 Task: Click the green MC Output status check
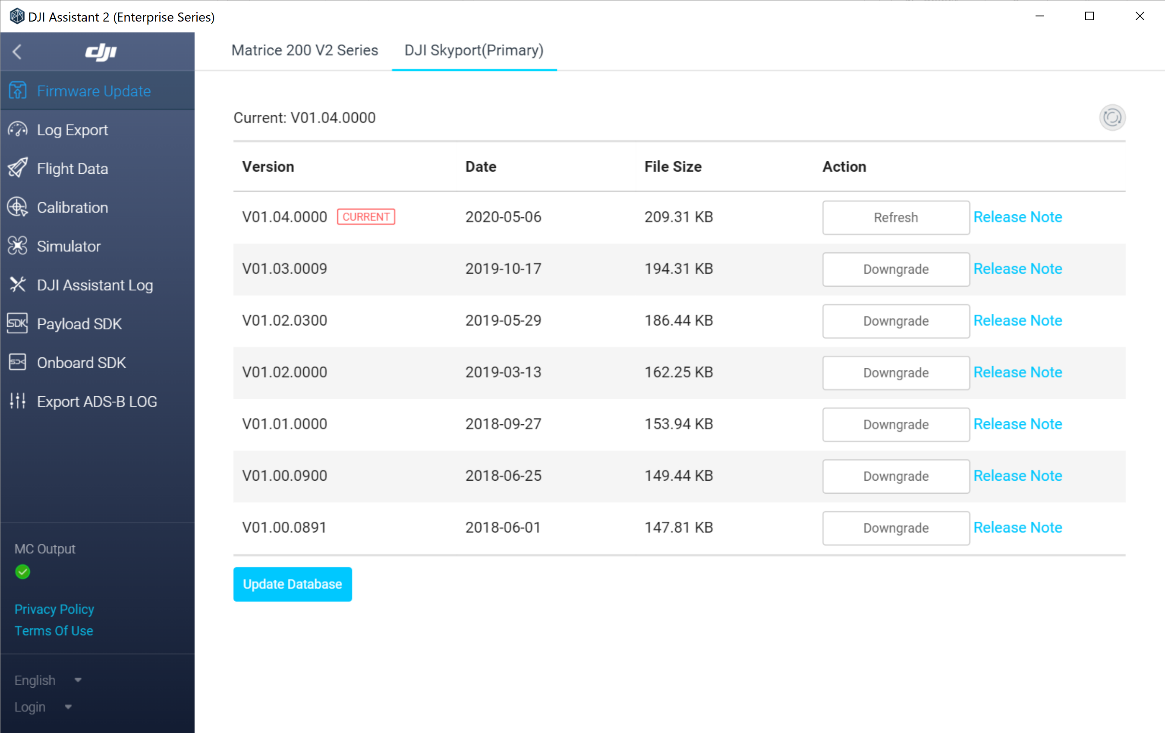[x=23, y=572]
